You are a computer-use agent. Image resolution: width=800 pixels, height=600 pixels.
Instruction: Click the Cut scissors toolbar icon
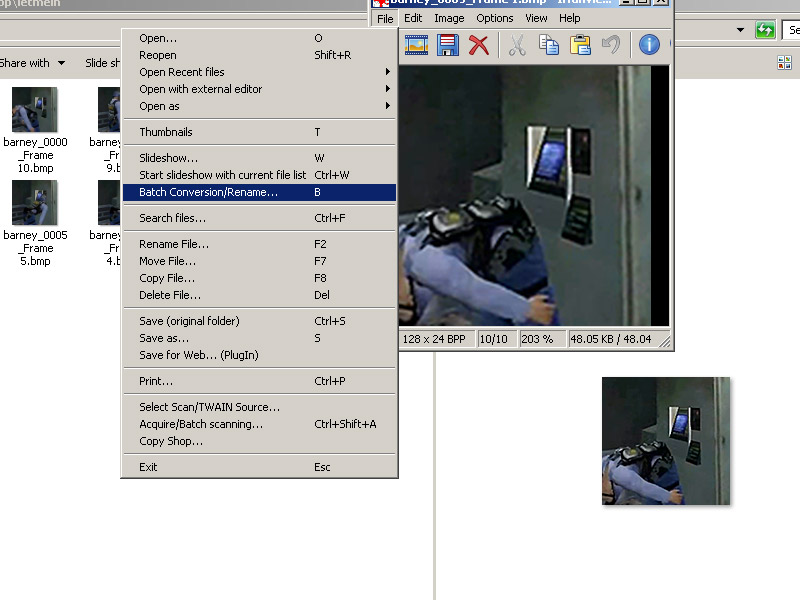[x=517, y=45]
